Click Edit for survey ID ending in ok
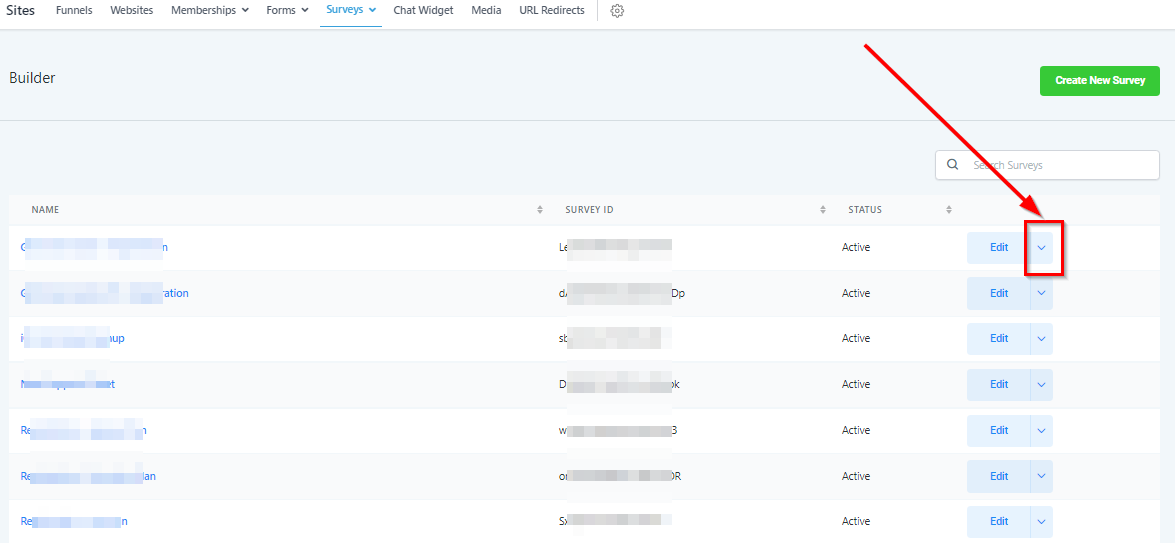Viewport: 1175px width, 543px height. coord(998,384)
